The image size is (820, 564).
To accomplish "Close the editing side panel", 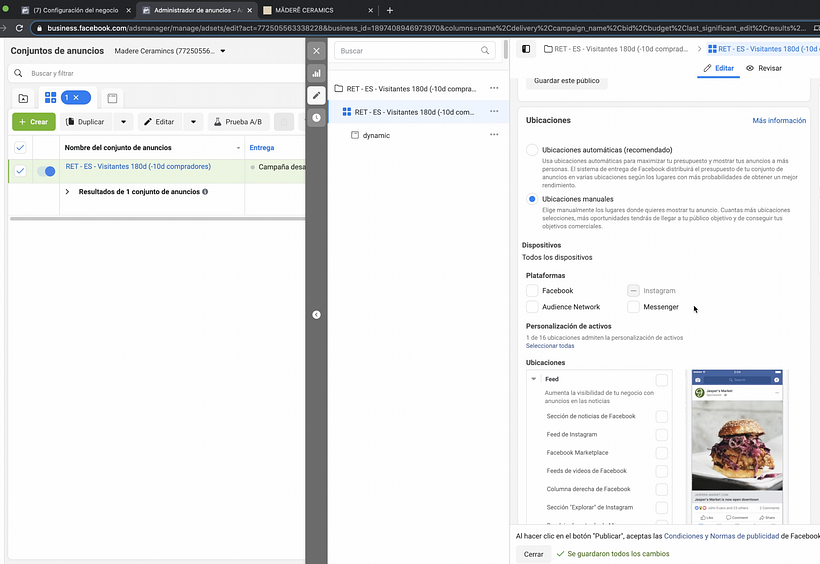I will point(316,51).
